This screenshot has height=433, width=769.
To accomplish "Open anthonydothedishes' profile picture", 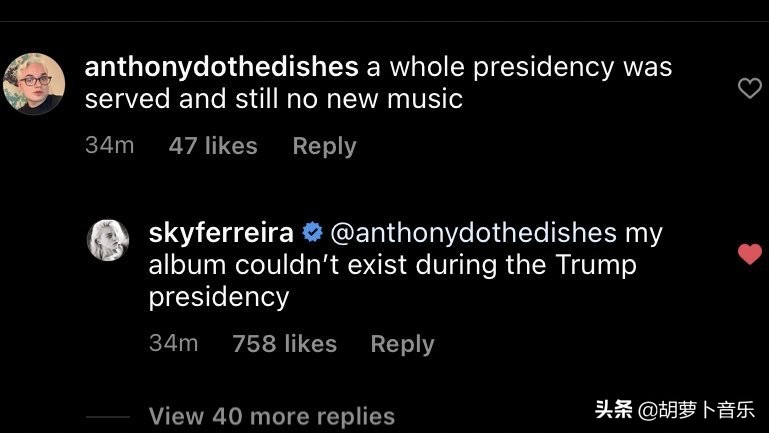I will [x=34, y=83].
